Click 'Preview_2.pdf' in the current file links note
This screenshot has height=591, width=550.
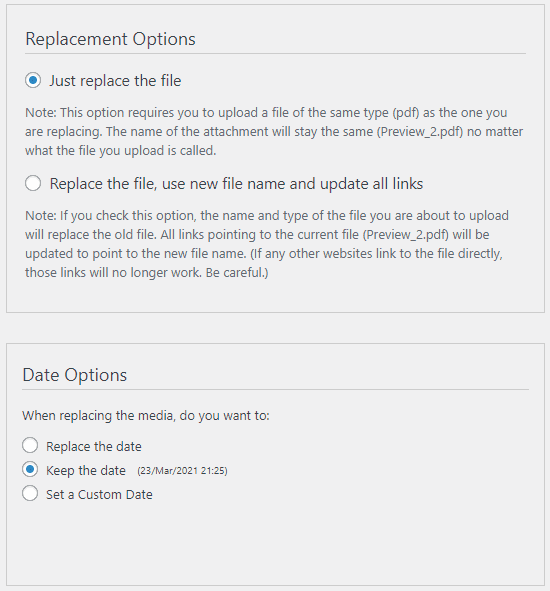point(406,235)
